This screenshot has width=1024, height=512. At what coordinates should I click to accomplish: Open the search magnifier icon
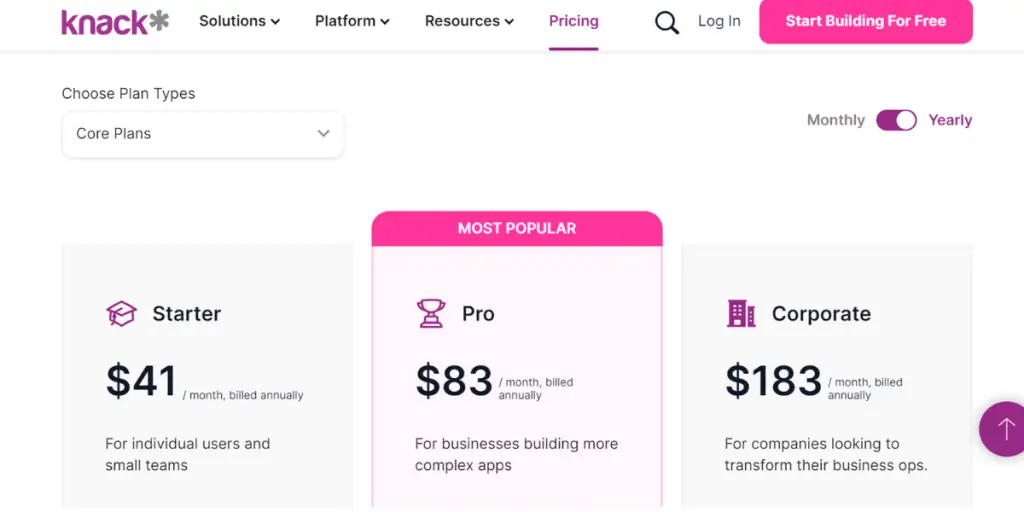667,23
